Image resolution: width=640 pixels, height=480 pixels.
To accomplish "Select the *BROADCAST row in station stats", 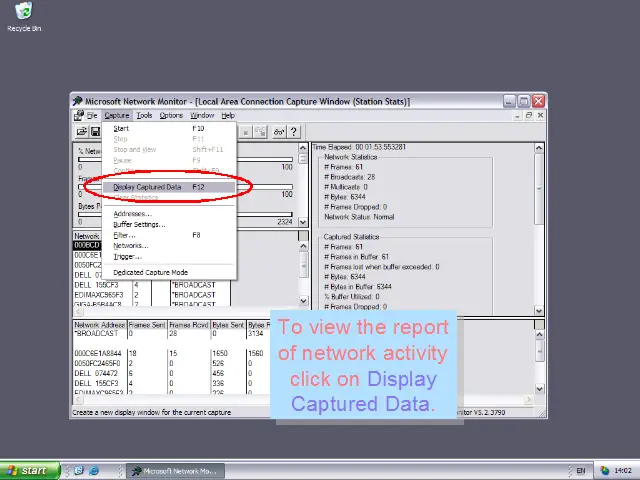I will (171, 333).
